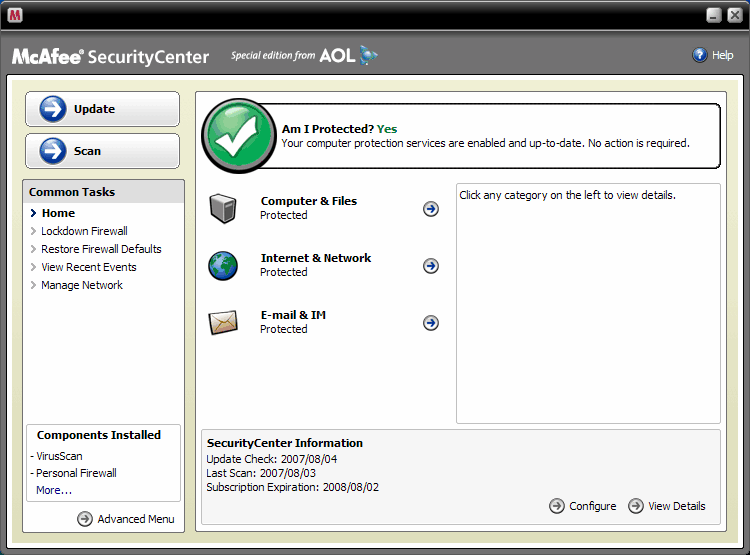Show More installed components
The image size is (750, 555).
(x=54, y=490)
